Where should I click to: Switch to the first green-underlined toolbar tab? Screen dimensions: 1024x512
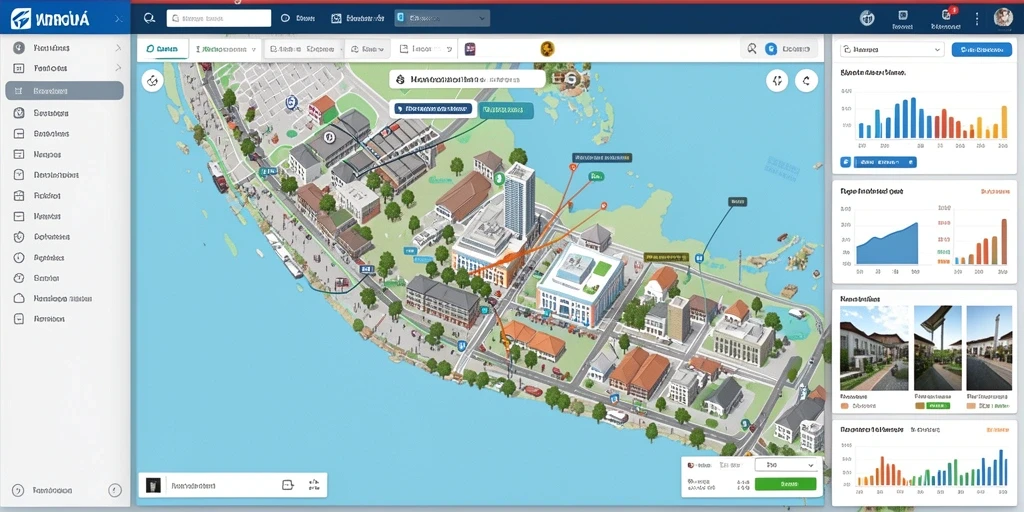pyautogui.click(x=163, y=49)
